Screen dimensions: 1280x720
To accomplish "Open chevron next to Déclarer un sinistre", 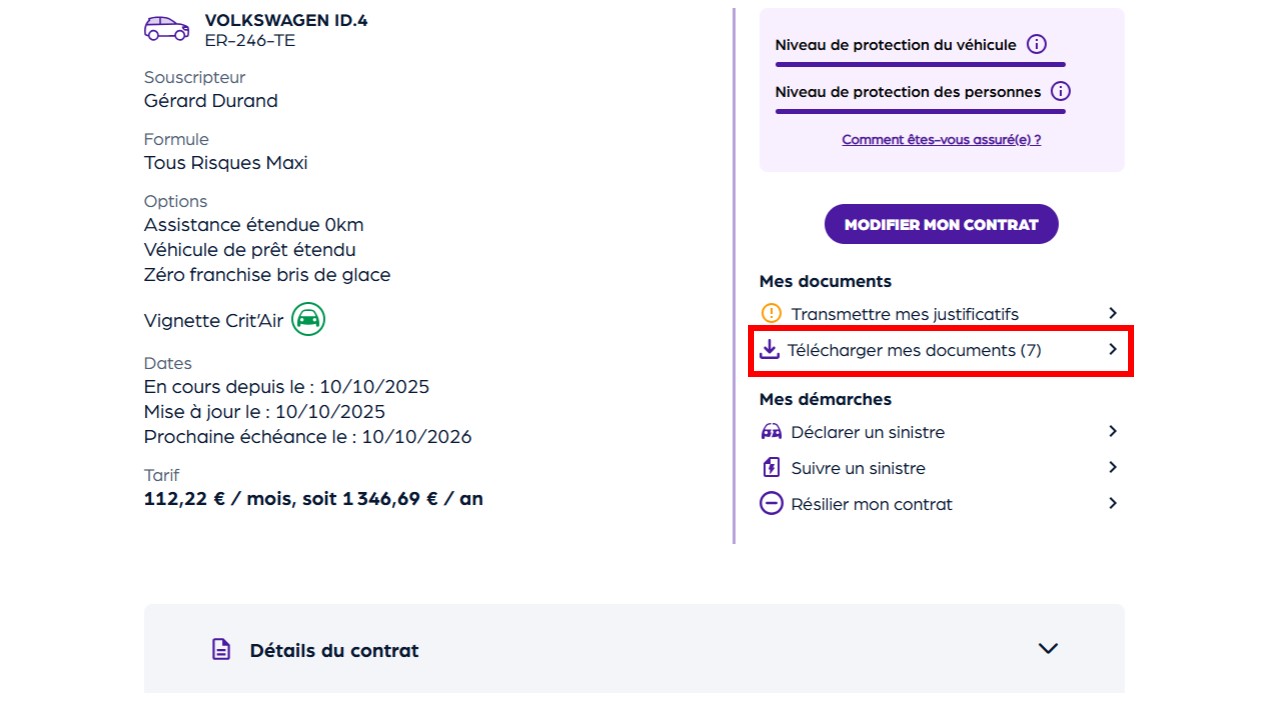I will point(1113,432).
